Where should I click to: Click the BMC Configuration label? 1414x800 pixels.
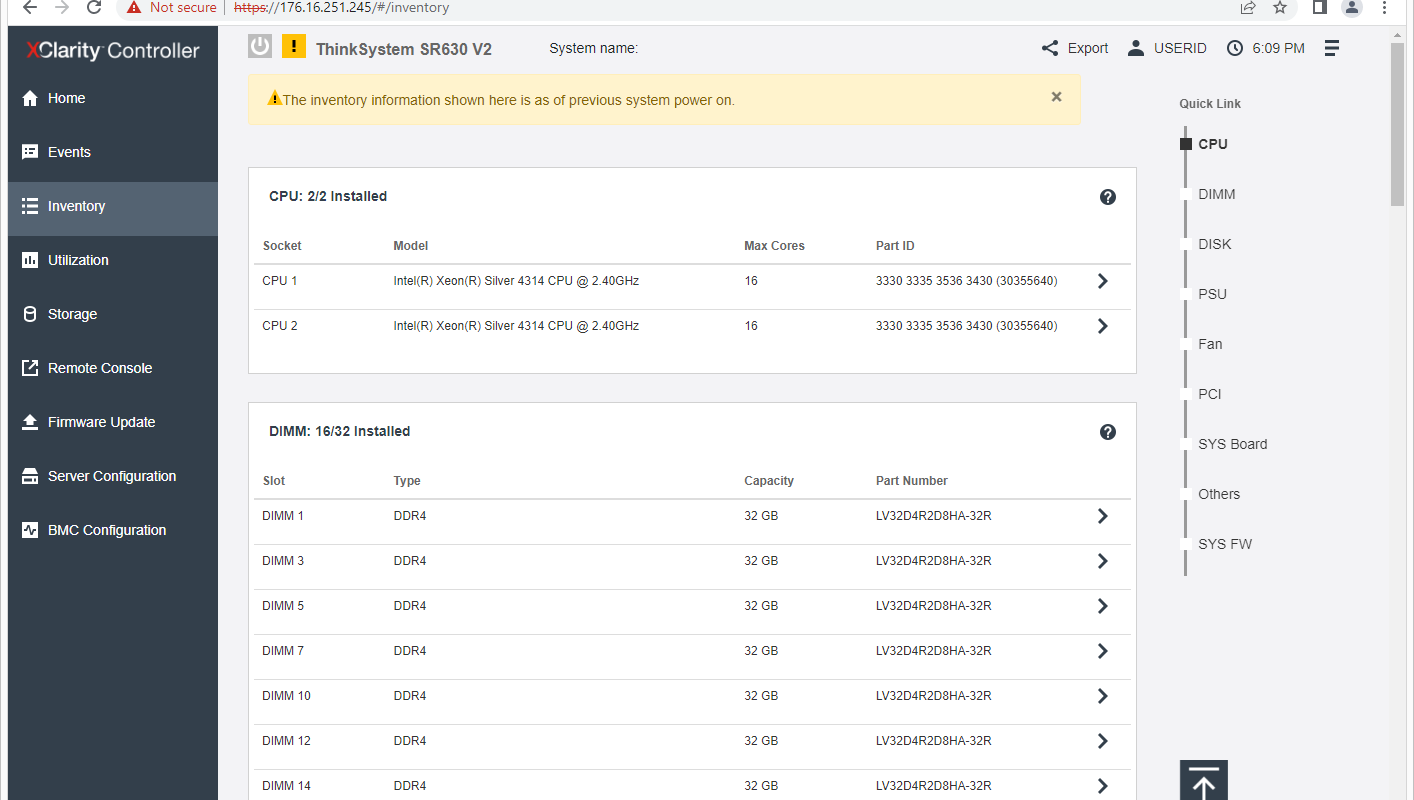point(107,530)
